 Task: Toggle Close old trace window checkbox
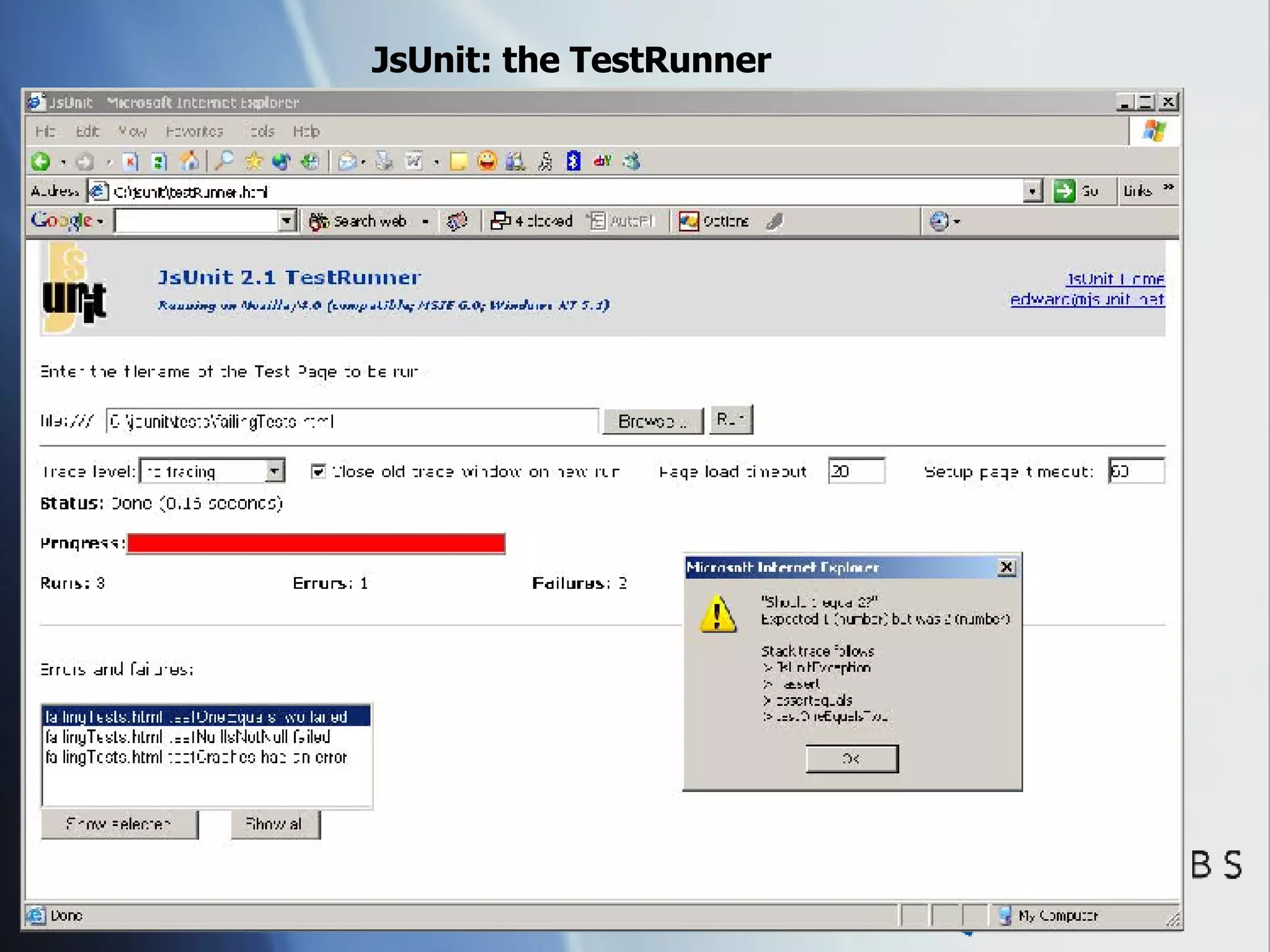coord(318,472)
